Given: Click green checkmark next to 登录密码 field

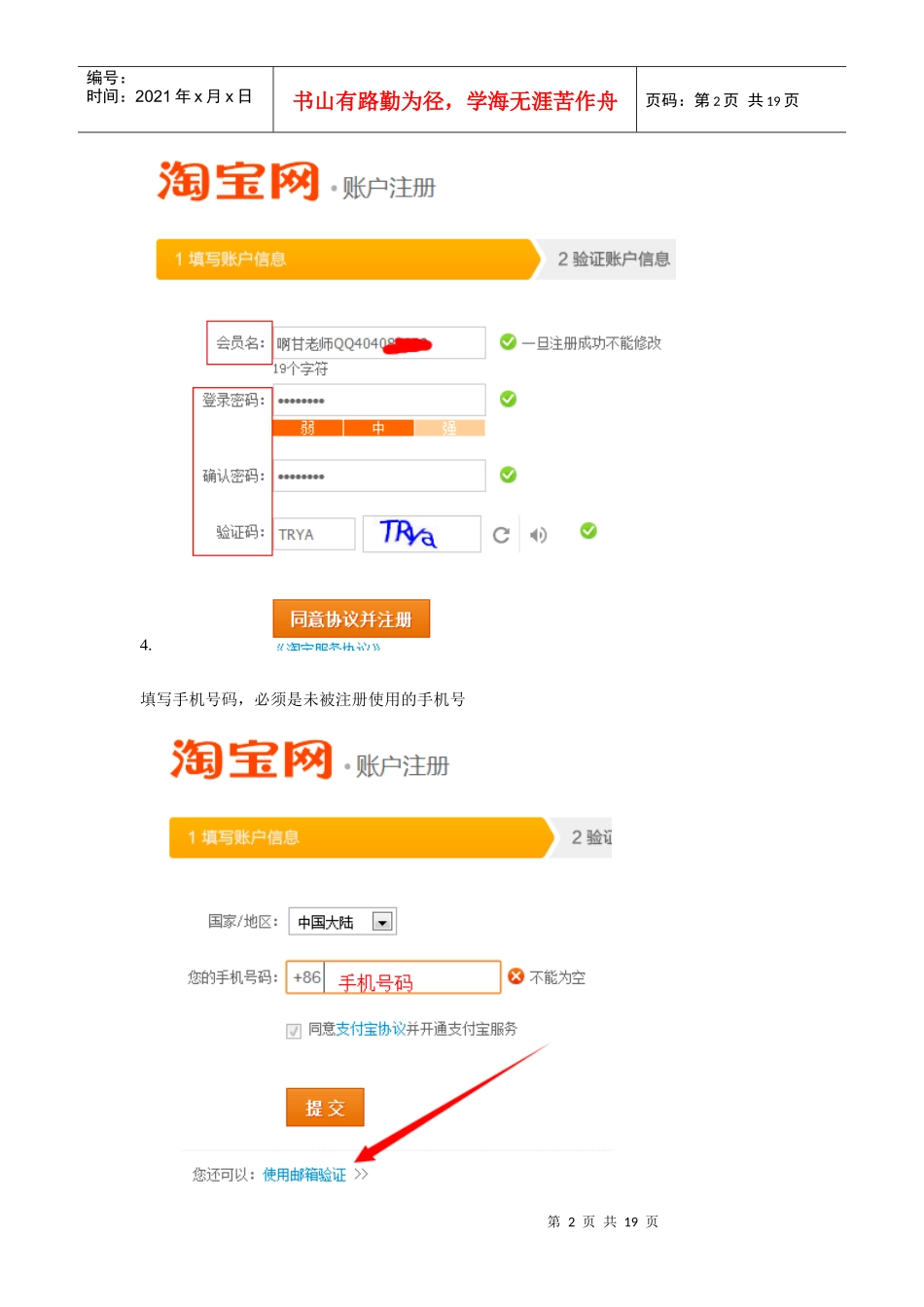Looking at the screenshot, I should [x=508, y=399].
